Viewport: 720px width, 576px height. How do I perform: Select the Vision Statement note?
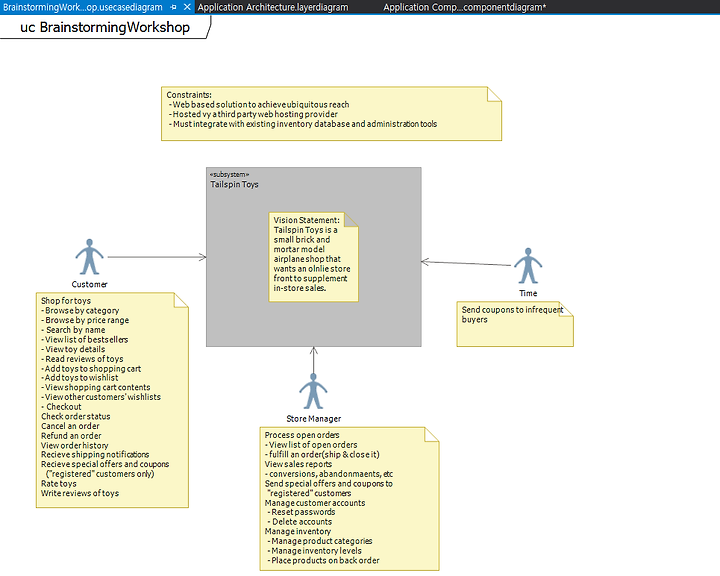click(313, 257)
